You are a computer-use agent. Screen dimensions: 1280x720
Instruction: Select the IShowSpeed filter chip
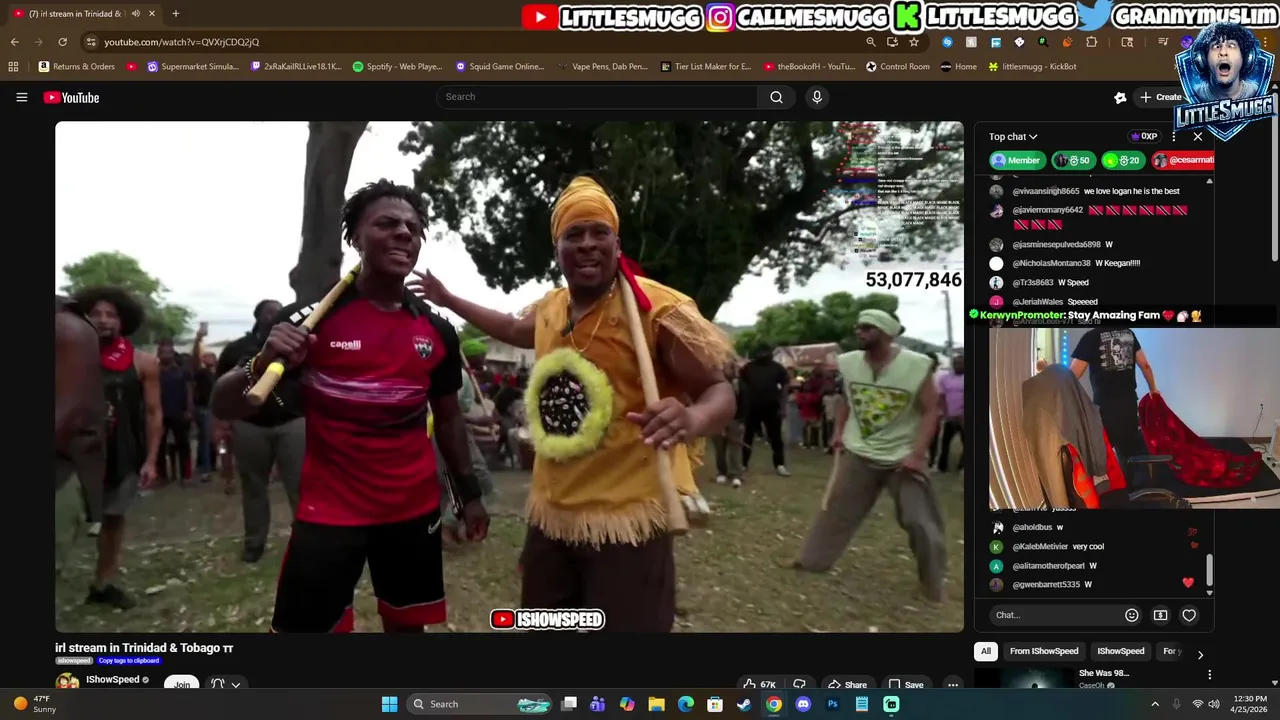click(1120, 651)
